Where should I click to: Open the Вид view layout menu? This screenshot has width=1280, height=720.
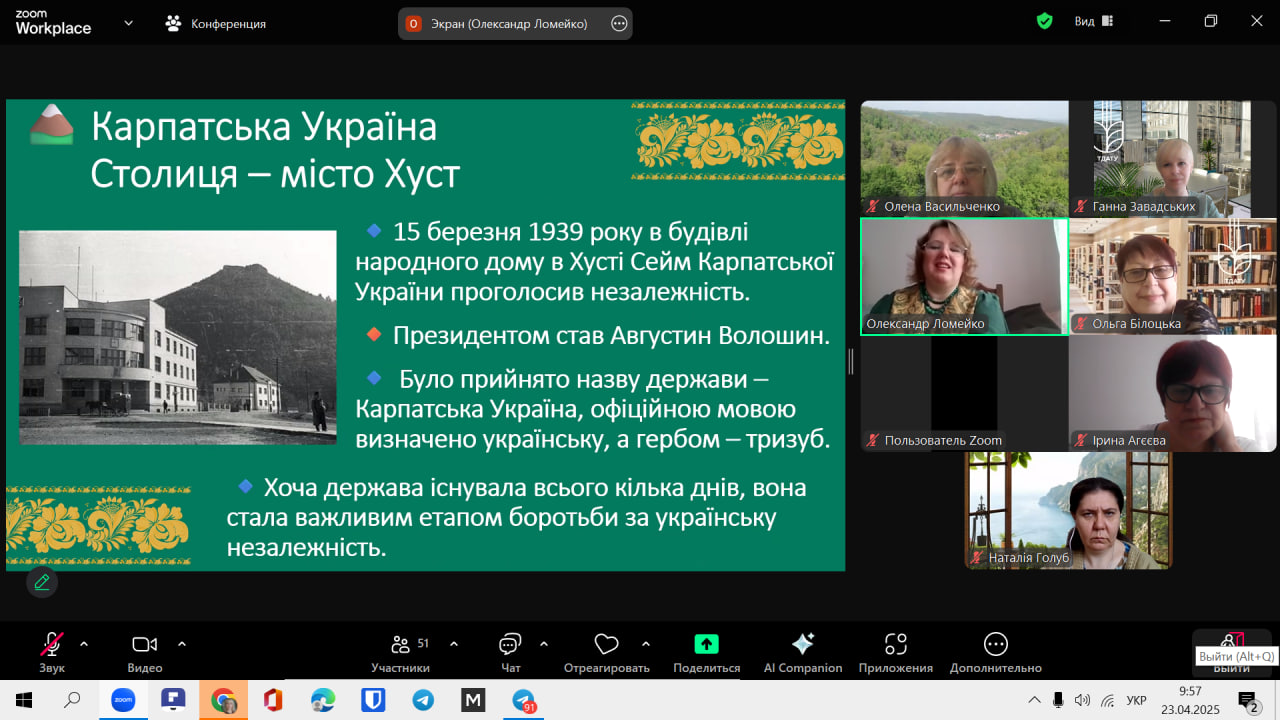1091,21
